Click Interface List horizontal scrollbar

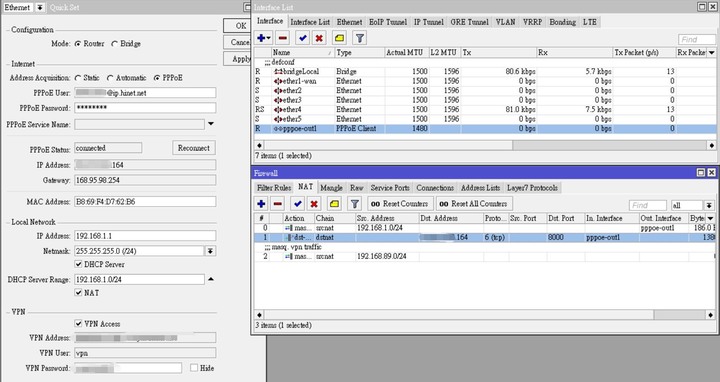point(483,145)
